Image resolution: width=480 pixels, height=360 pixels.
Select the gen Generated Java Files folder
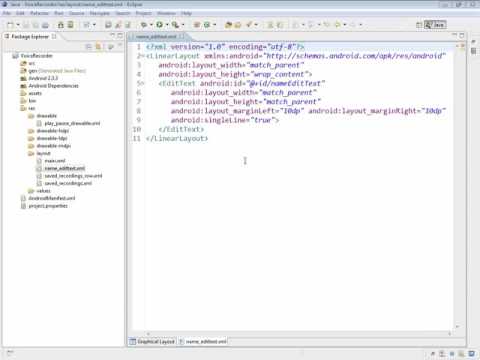pos(53,71)
